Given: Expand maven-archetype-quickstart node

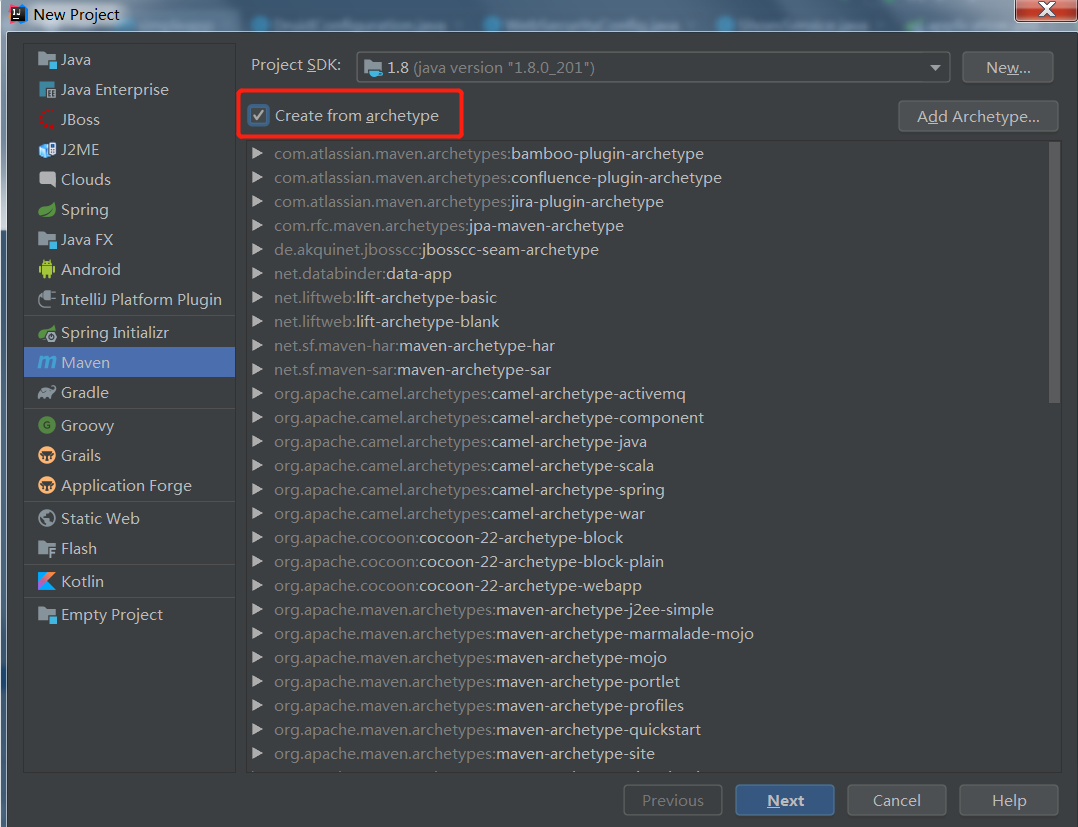Looking at the screenshot, I should pyautogui.click(x=257, y=729).
